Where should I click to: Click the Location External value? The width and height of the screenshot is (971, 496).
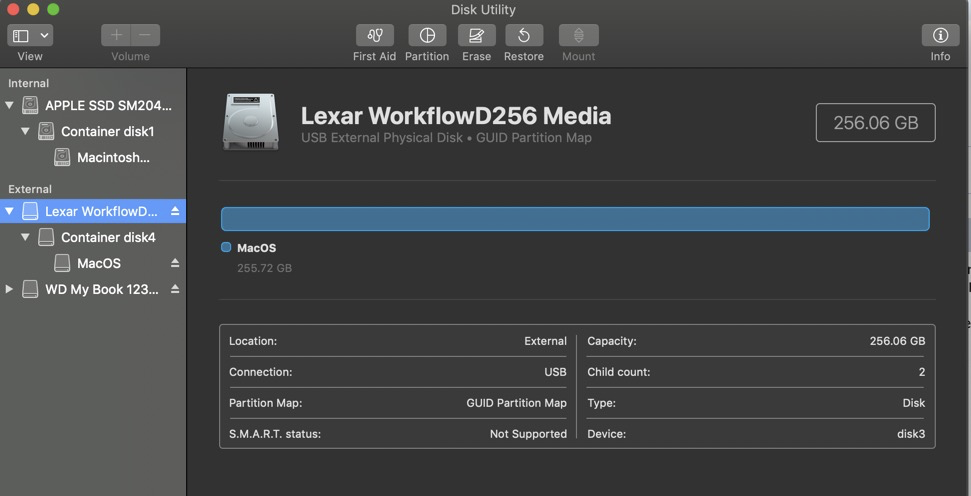pos(545,341)
